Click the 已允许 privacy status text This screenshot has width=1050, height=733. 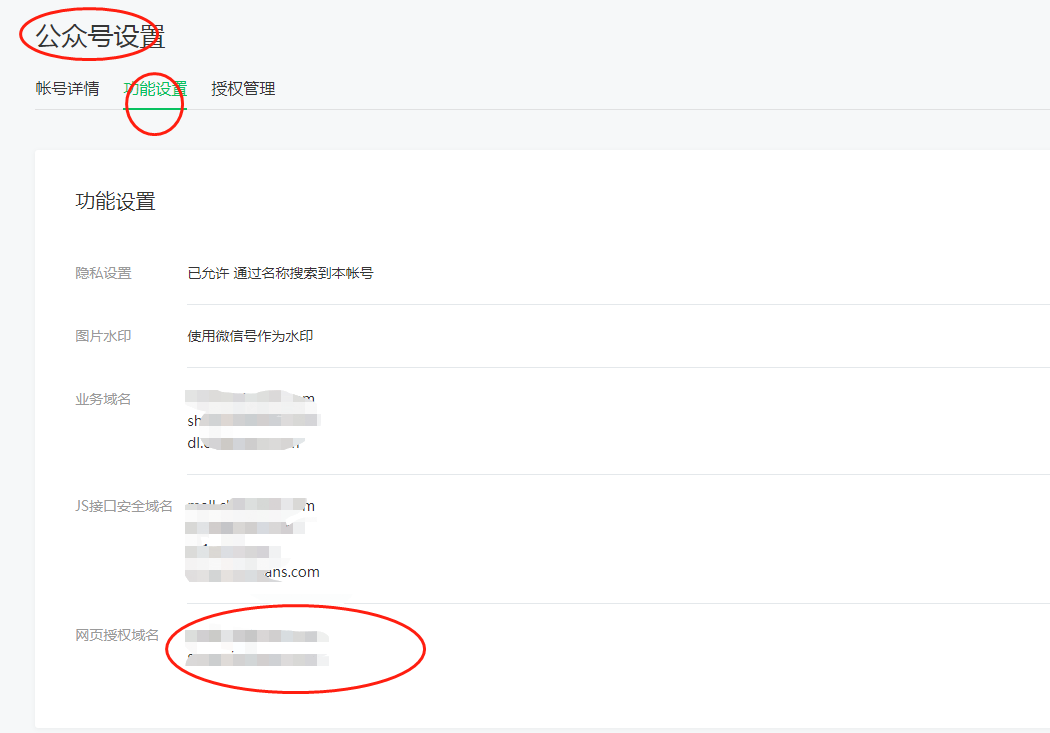coord(202,273)
